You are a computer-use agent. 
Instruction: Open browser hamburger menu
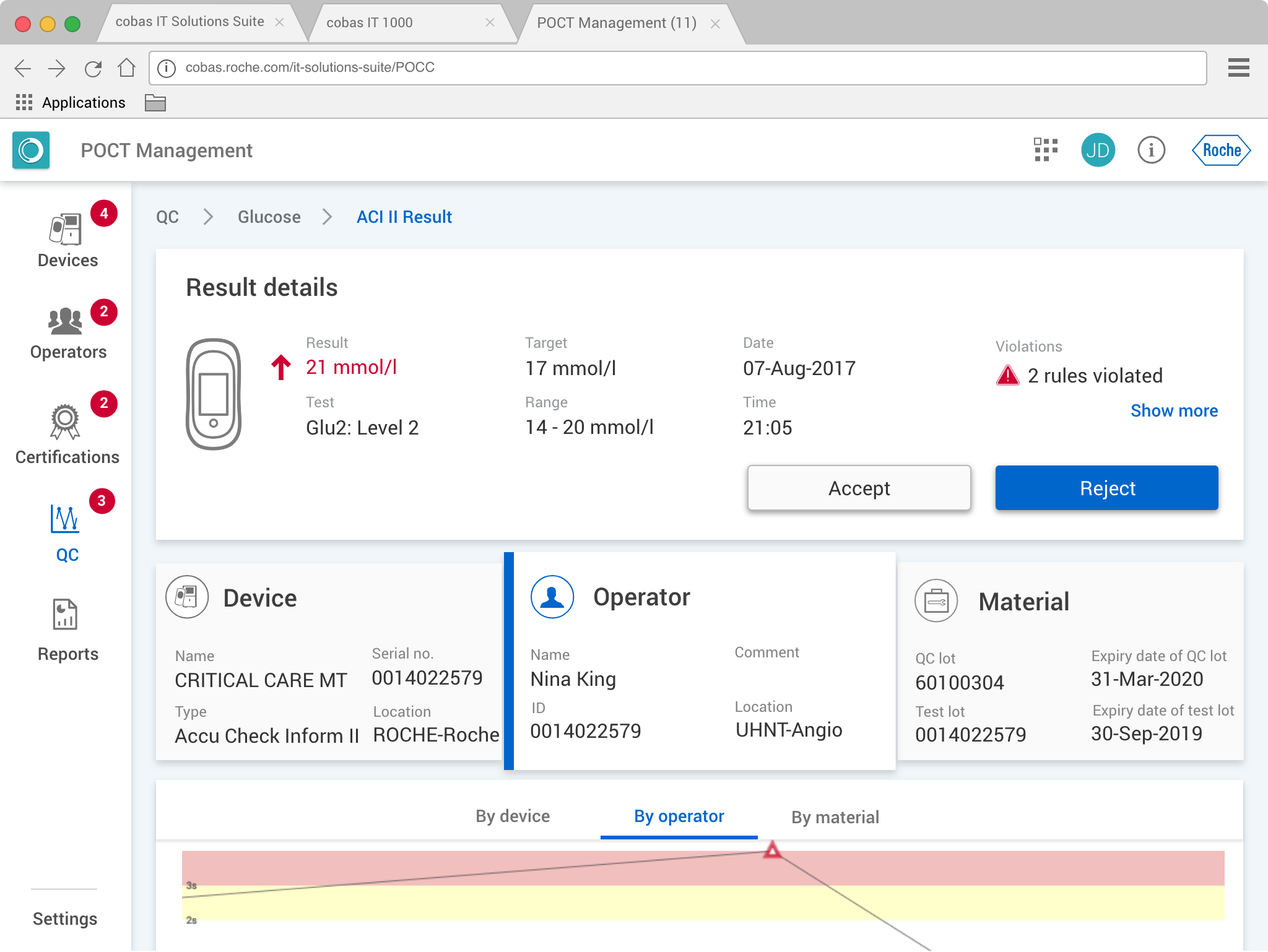1238,67
